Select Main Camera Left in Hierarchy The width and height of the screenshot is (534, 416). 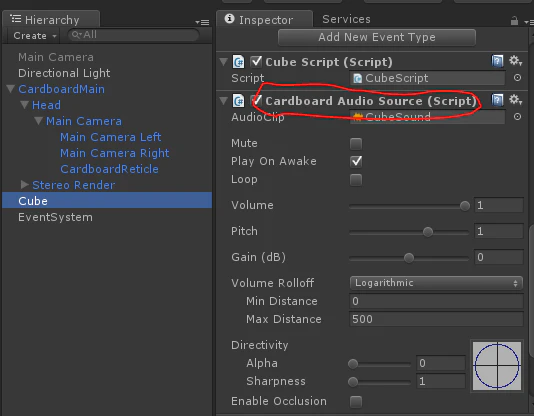[110, 137]
